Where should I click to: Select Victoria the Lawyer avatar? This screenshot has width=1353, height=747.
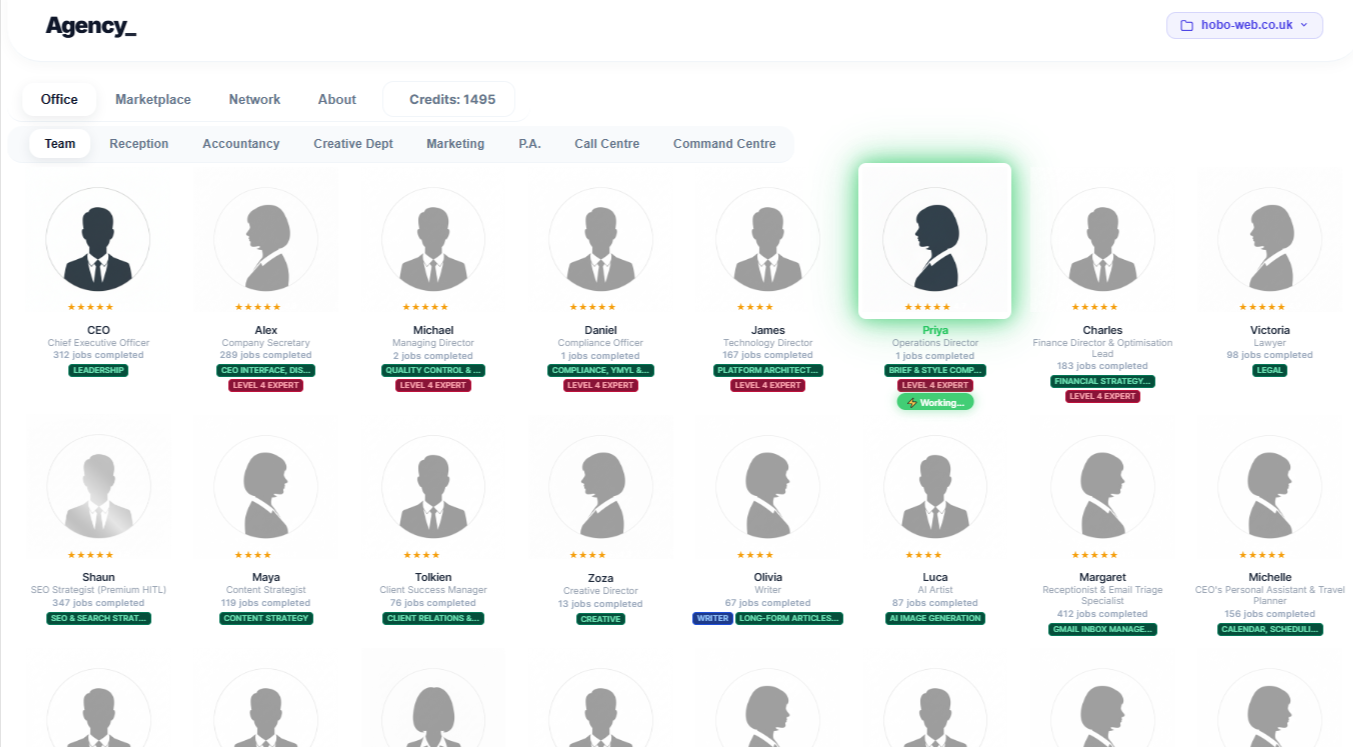pos(1269,240)
